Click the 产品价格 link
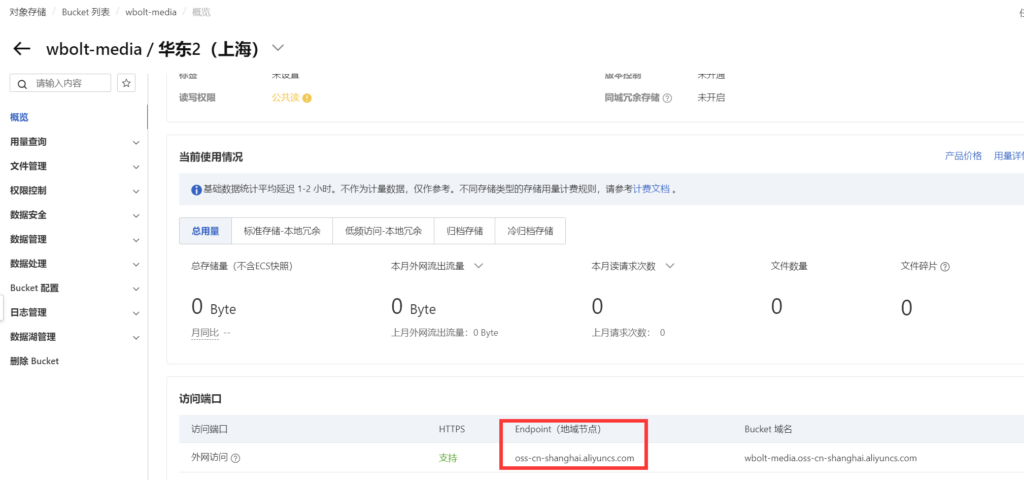The width and height of the screenshot is (1024, 480). click(963, 156)
